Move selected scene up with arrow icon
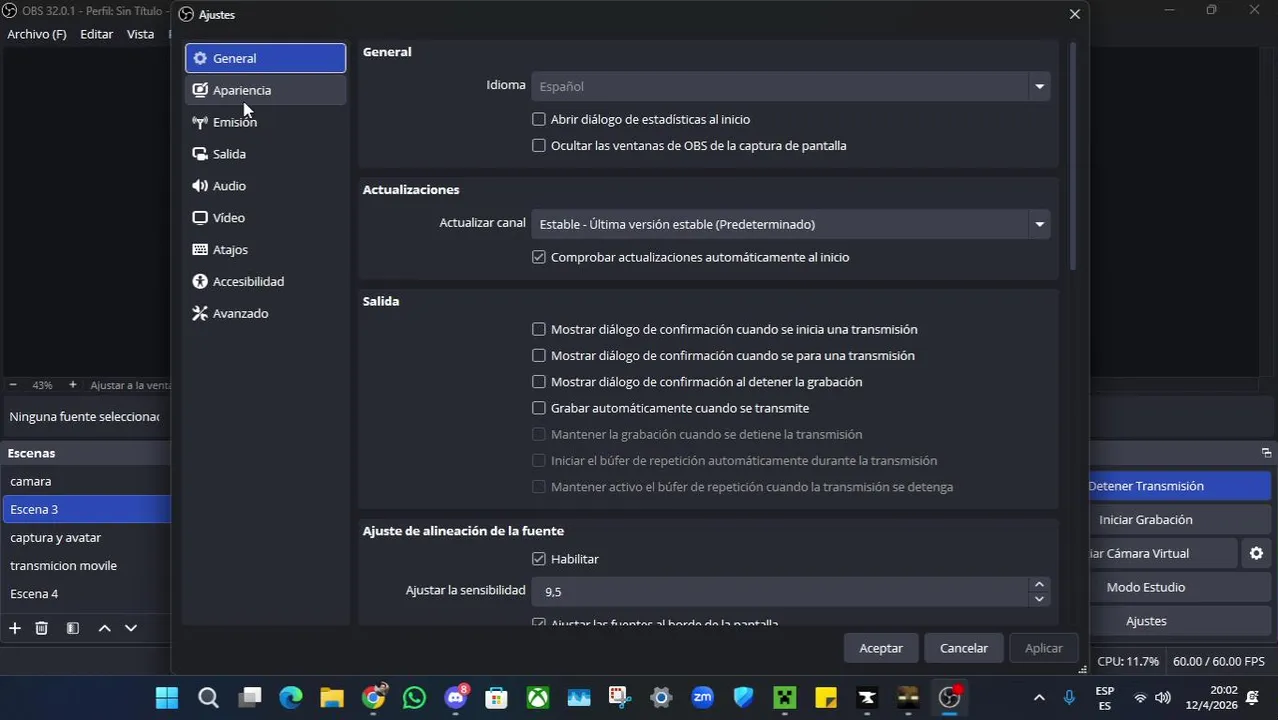The width and height of the screenshot is (1278, 720). [x=104, y=628]
